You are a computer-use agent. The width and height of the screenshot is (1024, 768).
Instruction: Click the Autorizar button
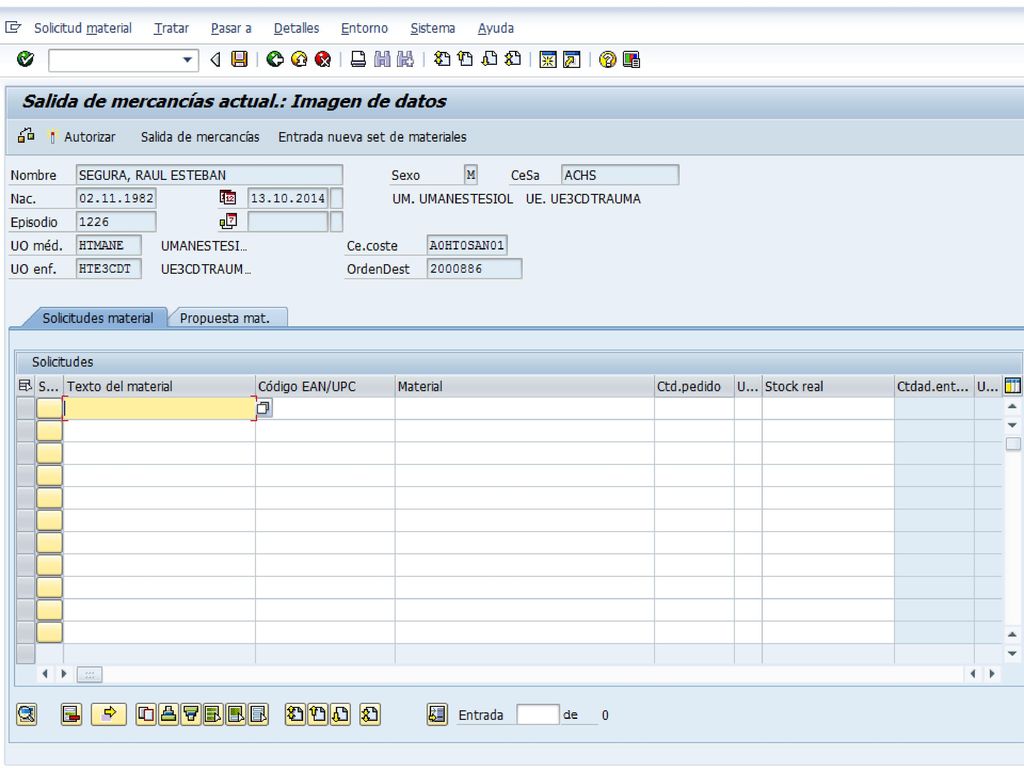84,136
